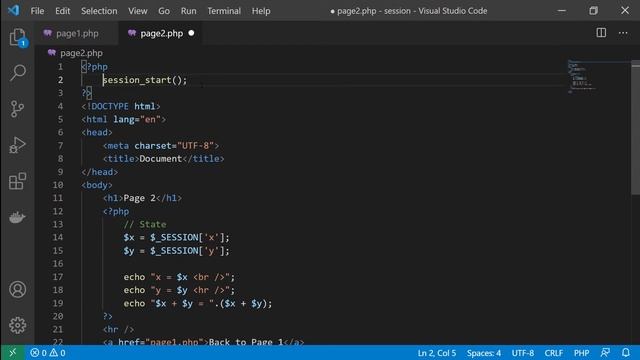Open the More Actions ellipsis menu
The image size is (640, 360).
pyautogui.click(x=623, y=33)
